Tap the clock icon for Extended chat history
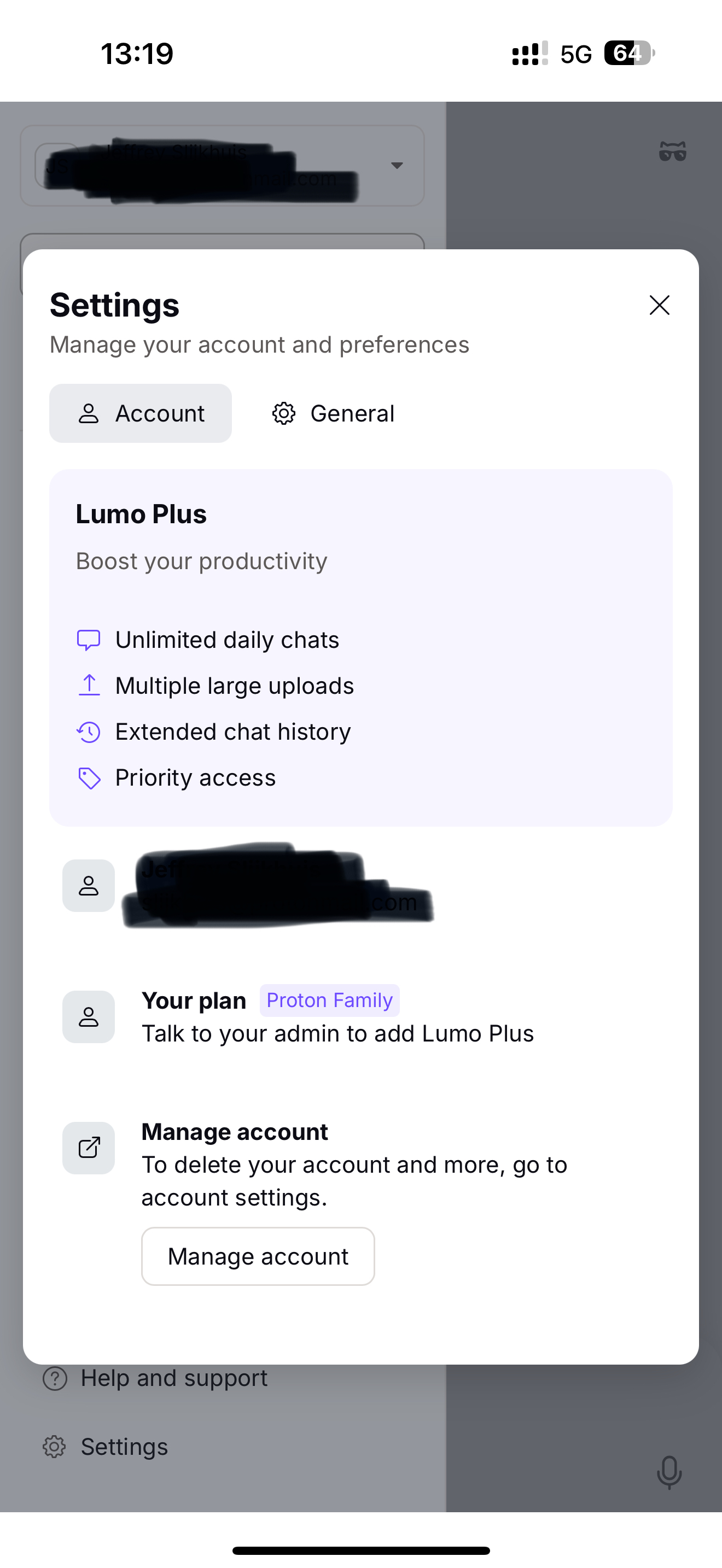722x1568 pixels. (x=89, y=732)
